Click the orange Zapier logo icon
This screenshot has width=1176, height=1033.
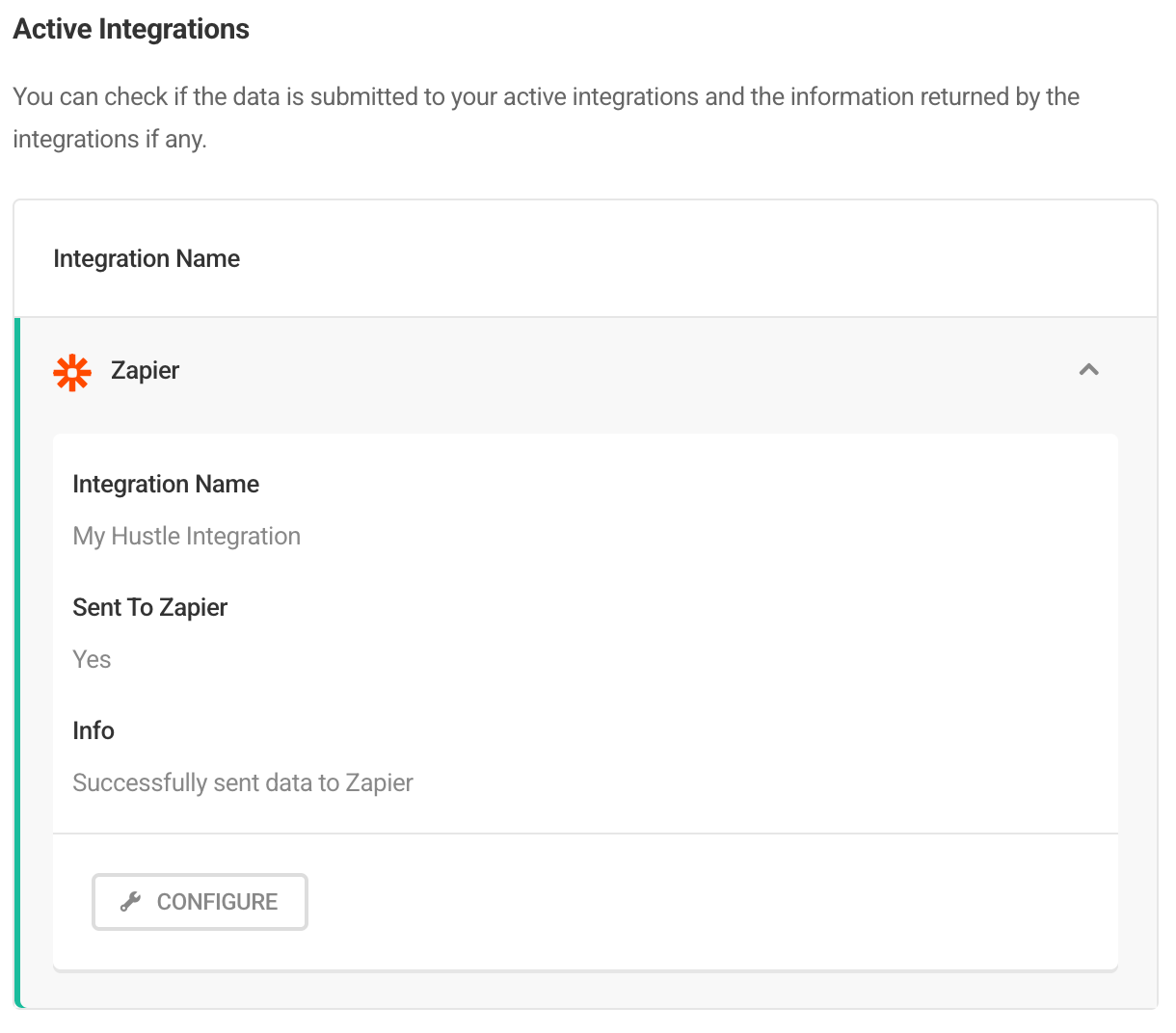point(72,373)
